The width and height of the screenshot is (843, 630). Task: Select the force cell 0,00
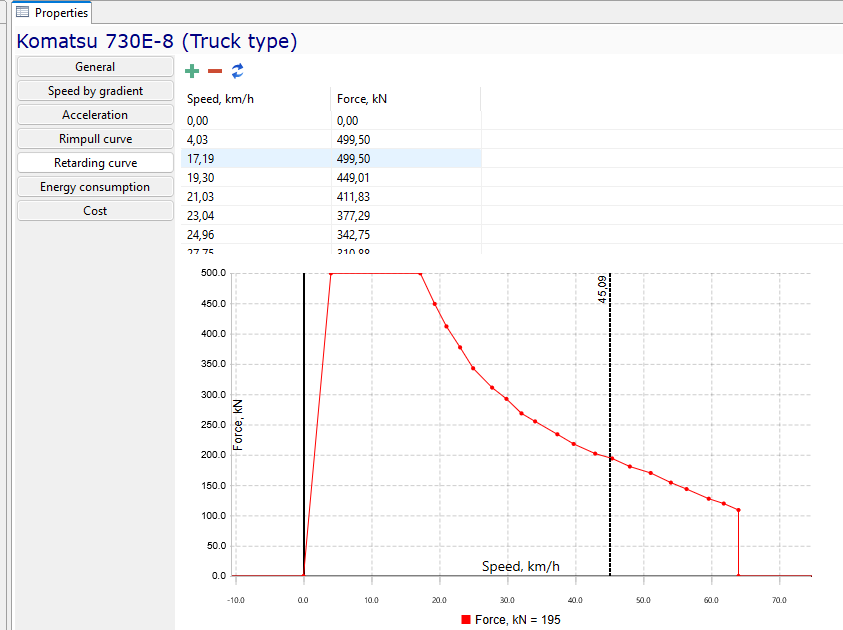point(406,121)
